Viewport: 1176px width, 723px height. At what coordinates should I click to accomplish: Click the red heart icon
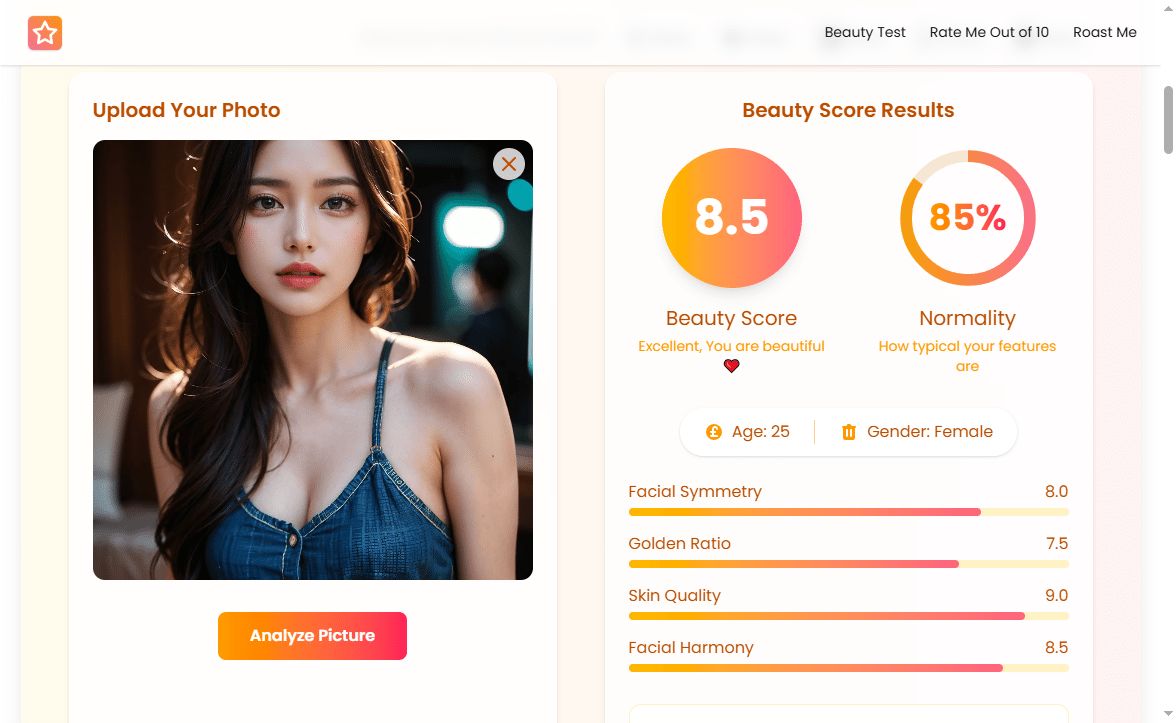pyautogui.click(x=731, y=366)
